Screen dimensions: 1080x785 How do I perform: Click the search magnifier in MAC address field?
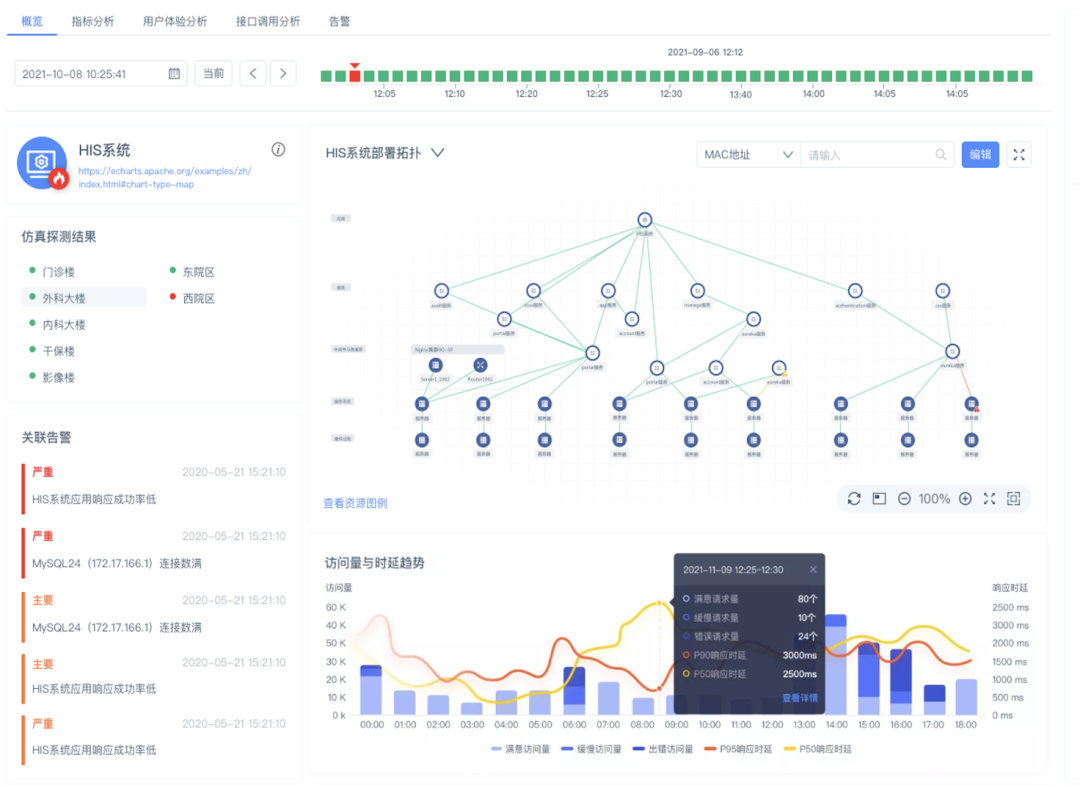(x=941, y=155)
